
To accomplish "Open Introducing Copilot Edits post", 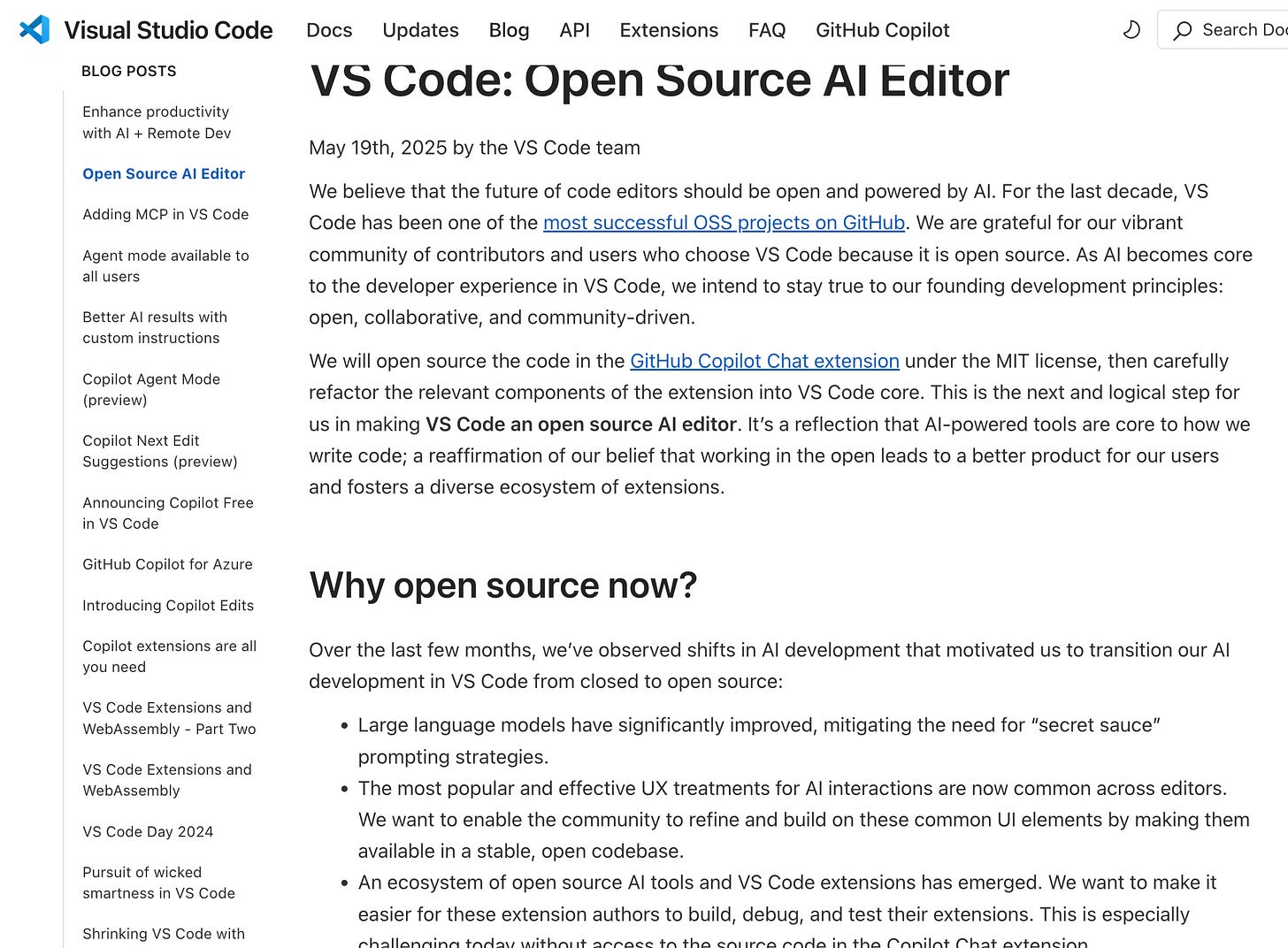I will [x=168, y=605].
